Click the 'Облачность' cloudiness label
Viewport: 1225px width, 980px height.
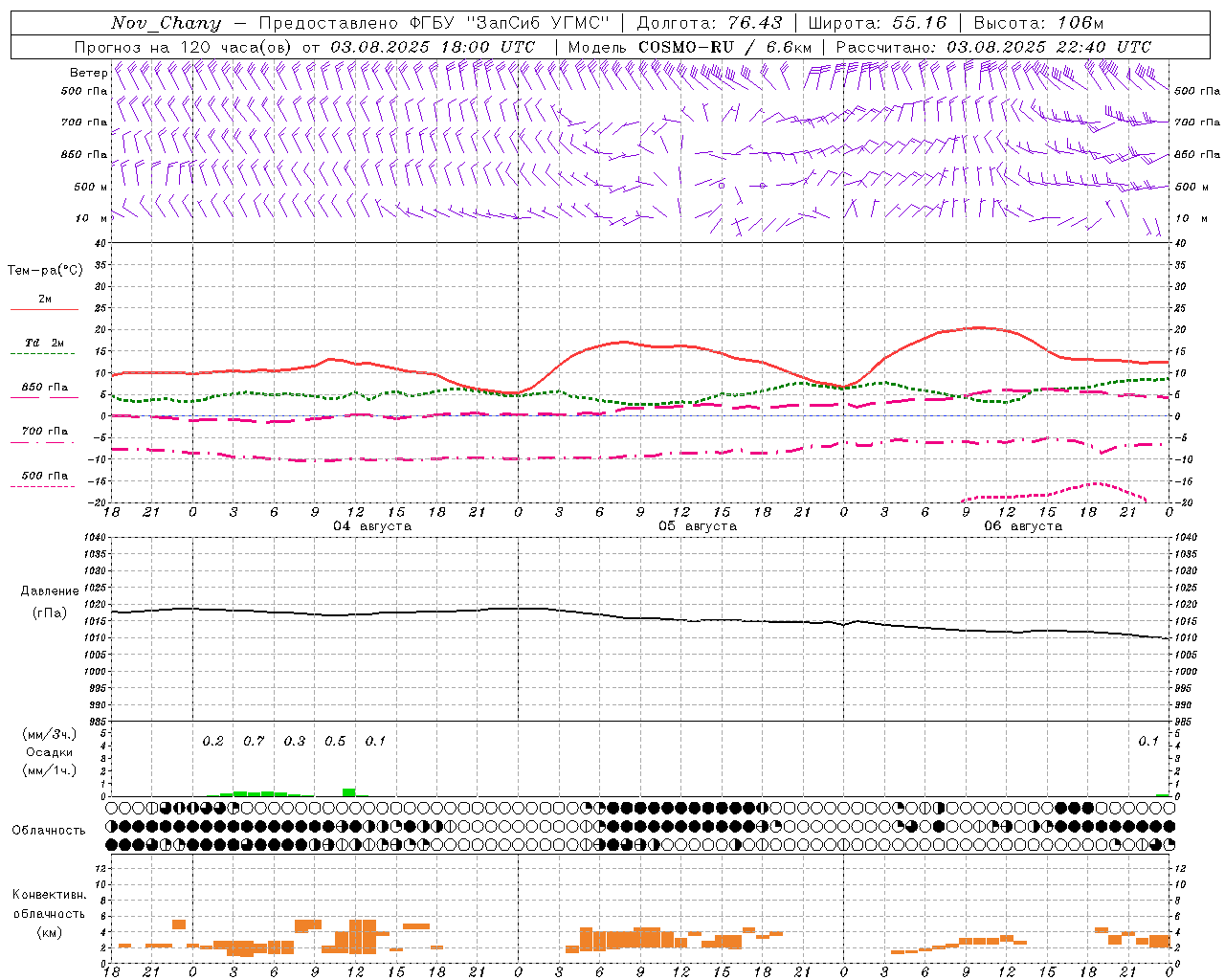pyautogui.click(x=49, y=831)
